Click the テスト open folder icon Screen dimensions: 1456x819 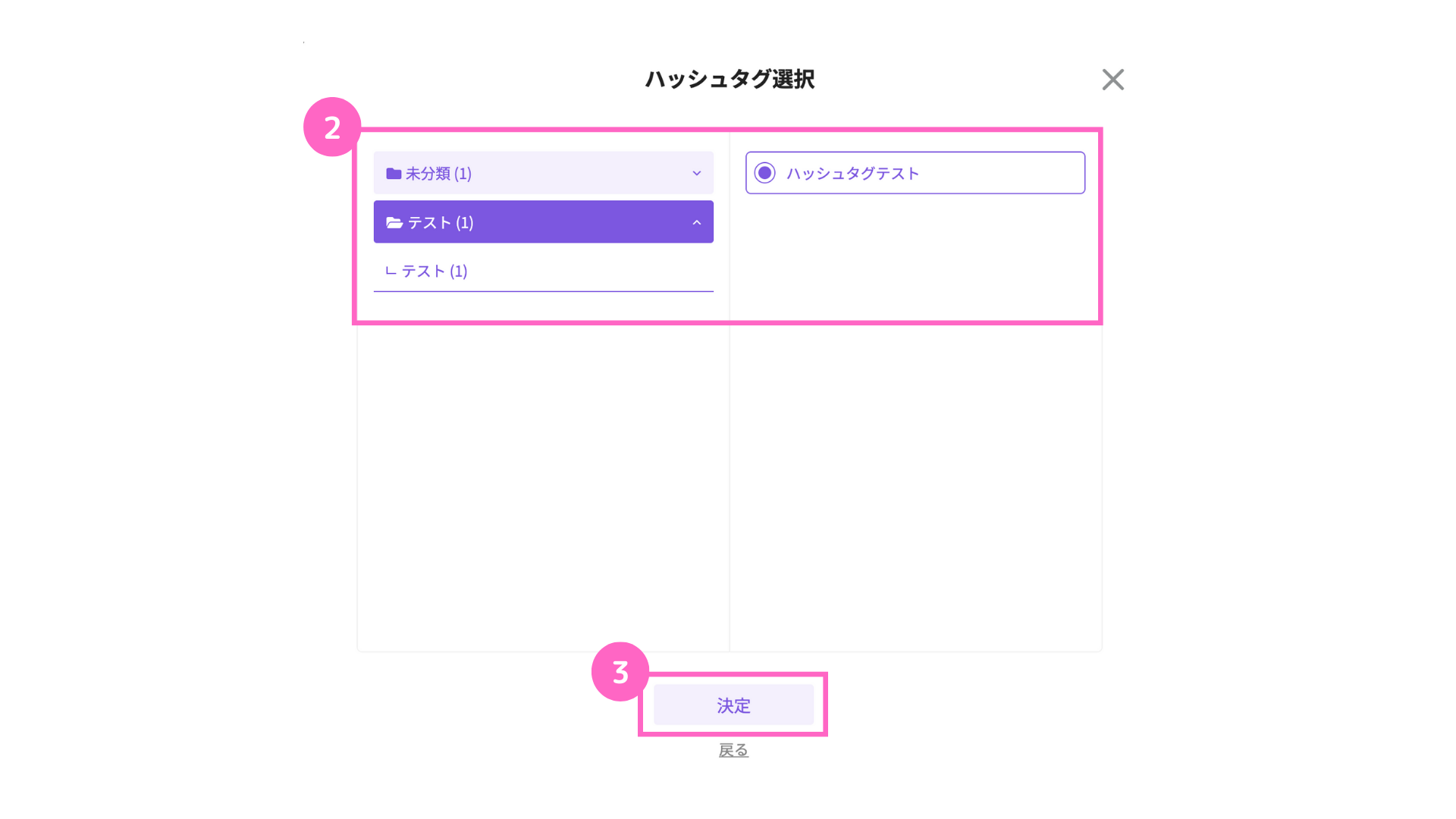click(x=394, y=222)
